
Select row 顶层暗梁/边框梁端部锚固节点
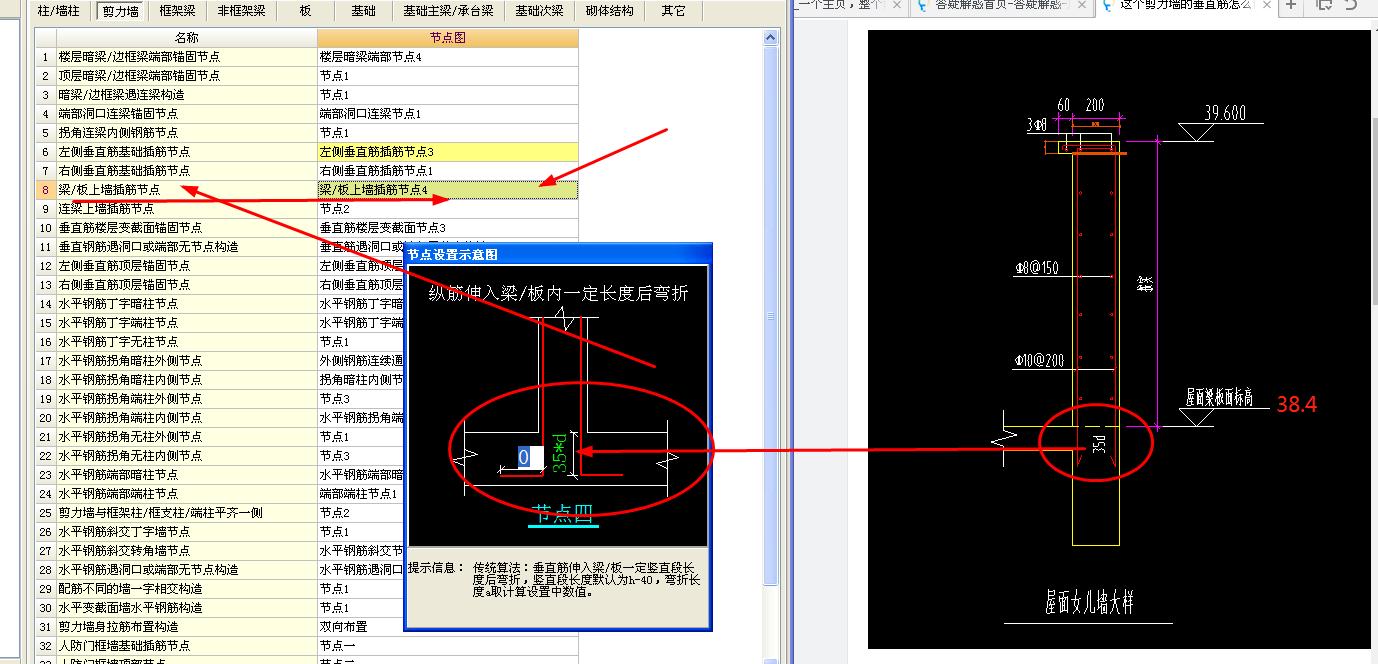186,76
